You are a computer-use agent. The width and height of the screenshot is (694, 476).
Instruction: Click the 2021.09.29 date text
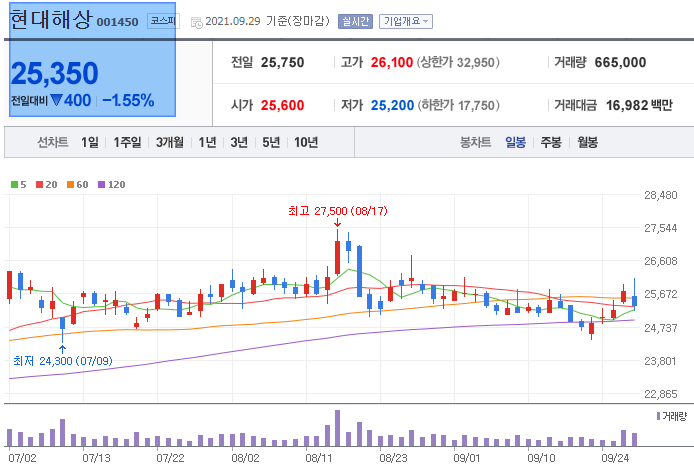233,21
